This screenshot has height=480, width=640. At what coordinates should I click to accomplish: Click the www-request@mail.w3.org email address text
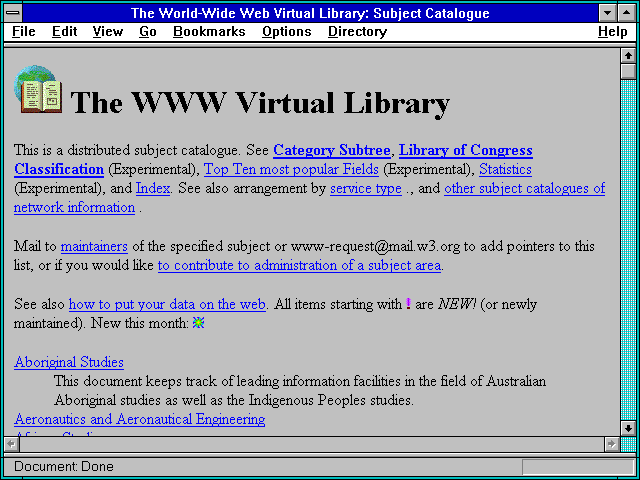click(375, 247)
